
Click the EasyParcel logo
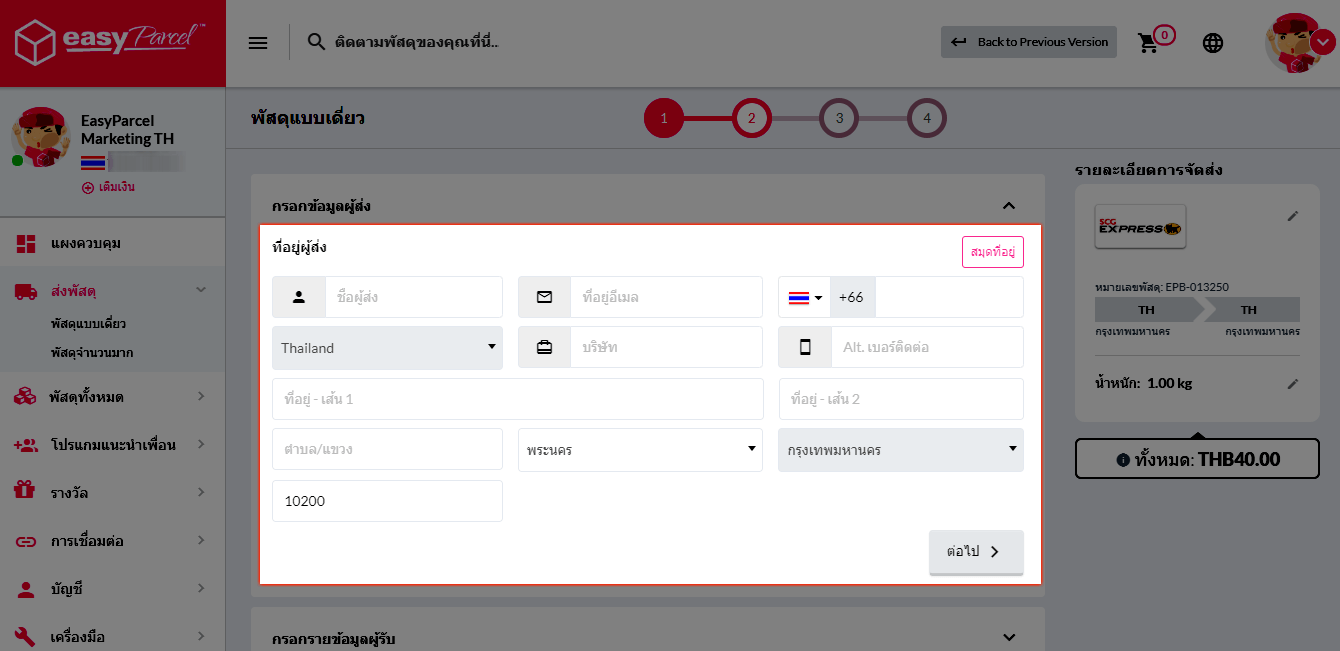[112, 43]
